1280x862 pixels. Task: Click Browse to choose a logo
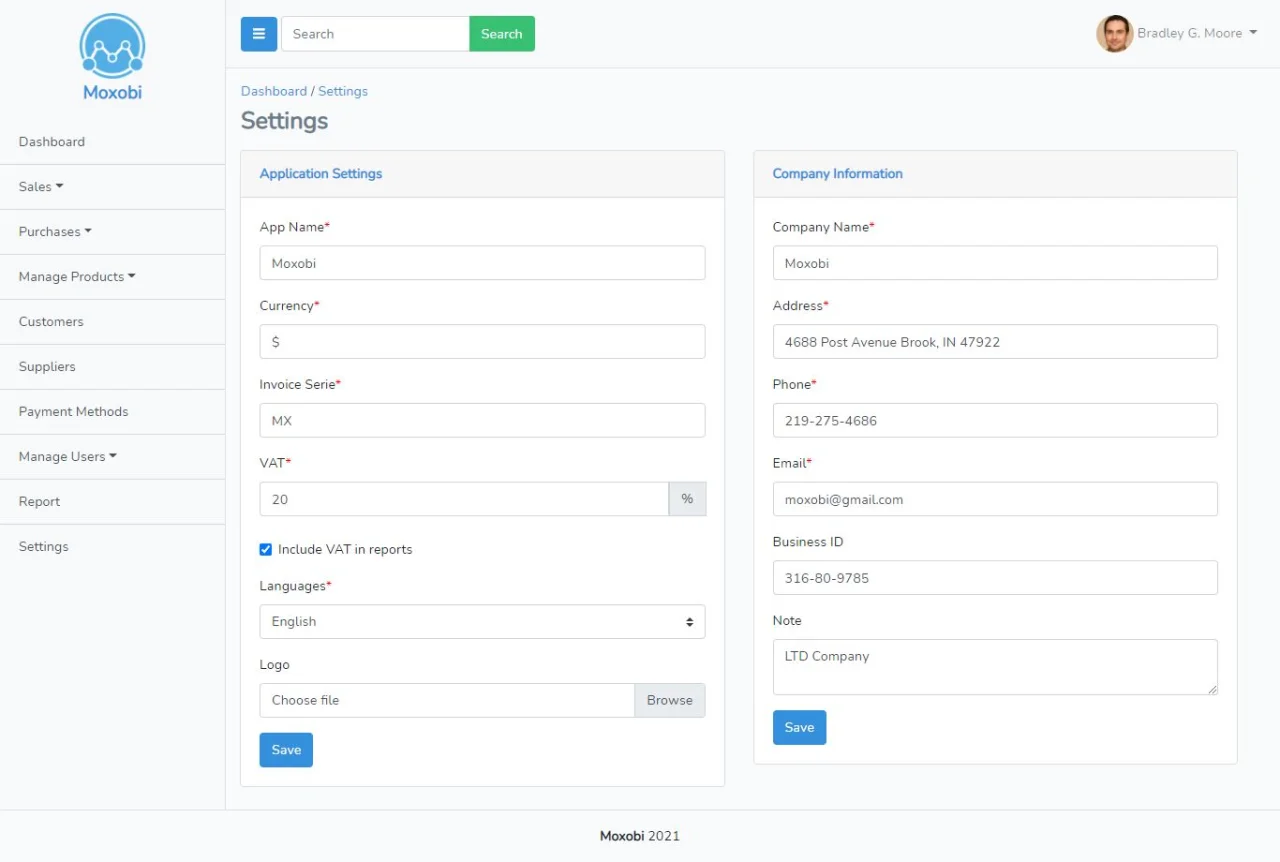pos(670,700)
